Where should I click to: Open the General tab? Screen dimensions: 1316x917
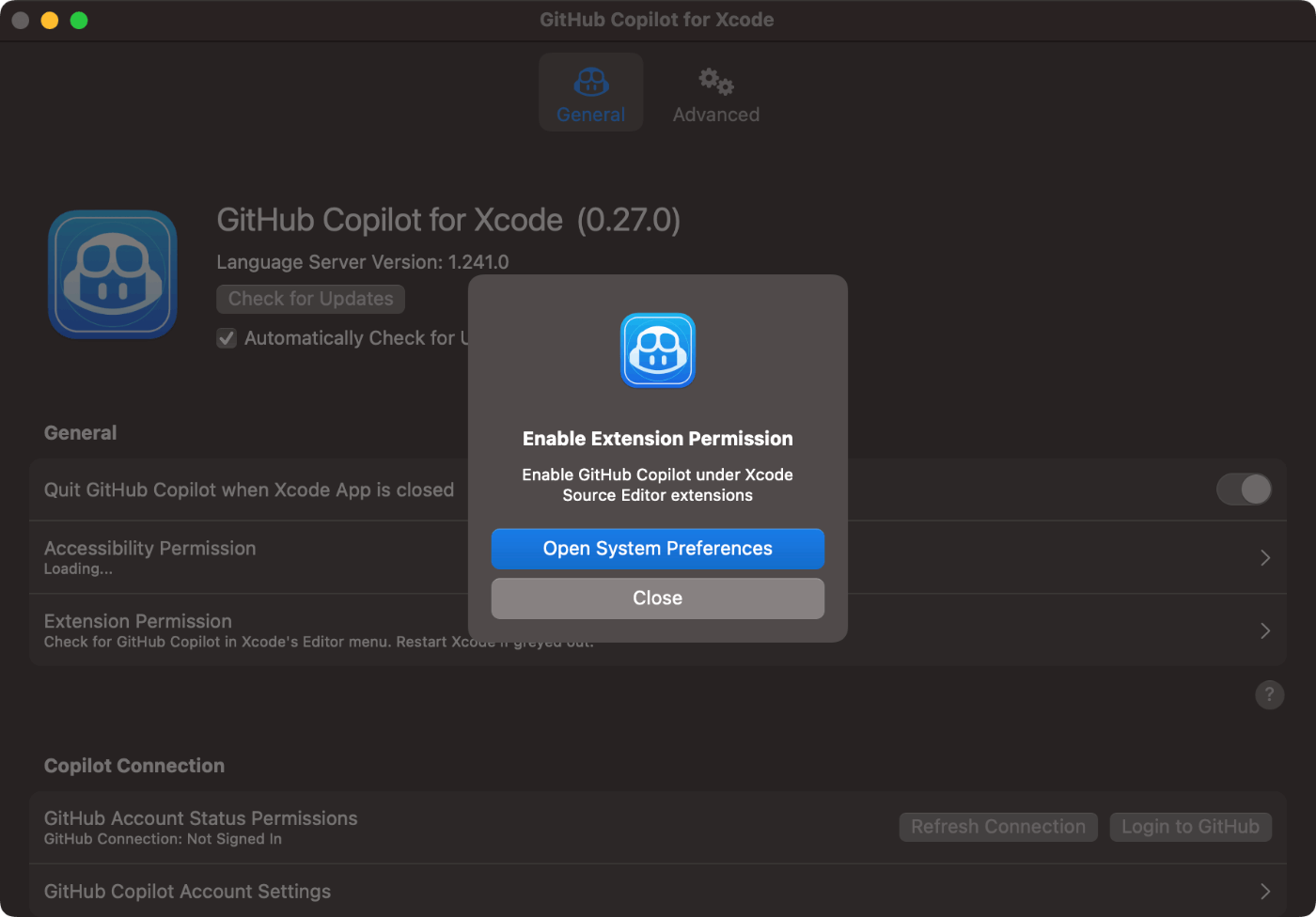(591, 92)
